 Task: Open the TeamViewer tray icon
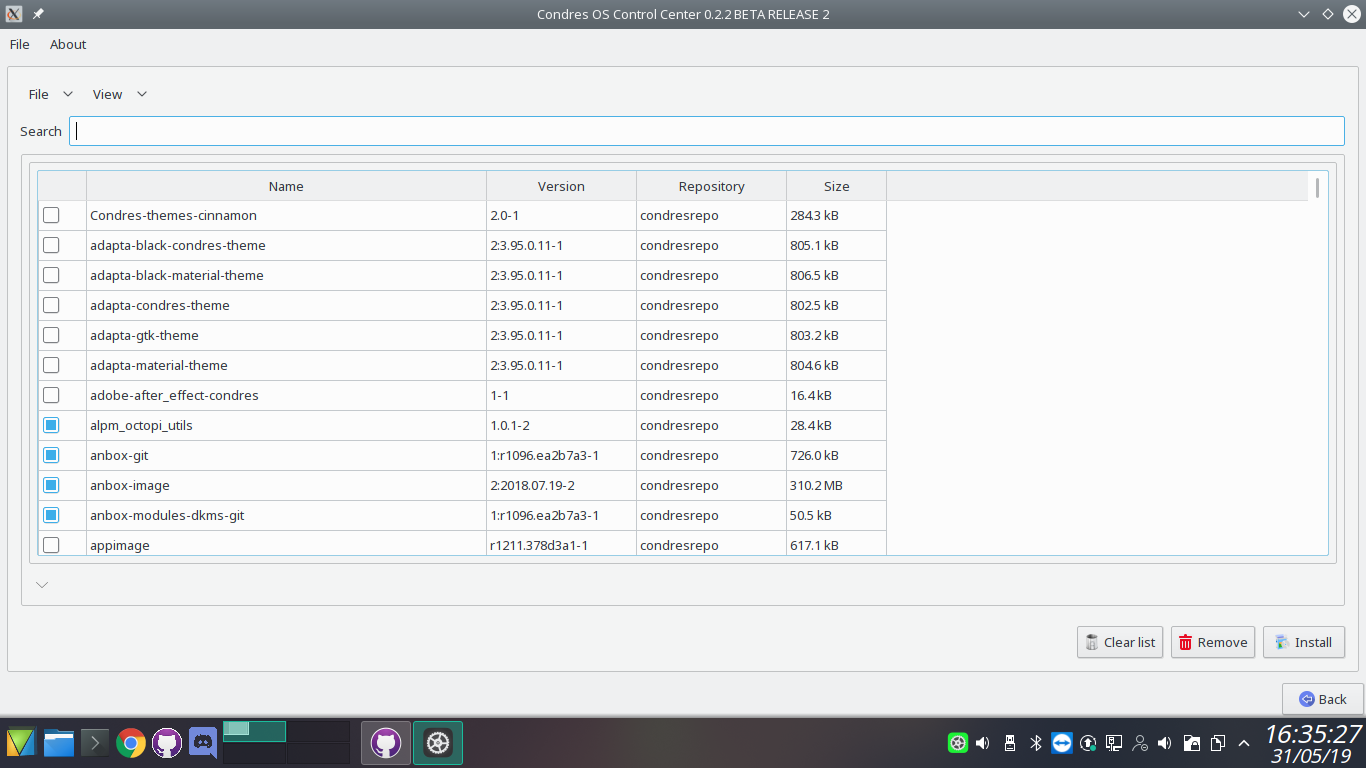coord(1062,743)
